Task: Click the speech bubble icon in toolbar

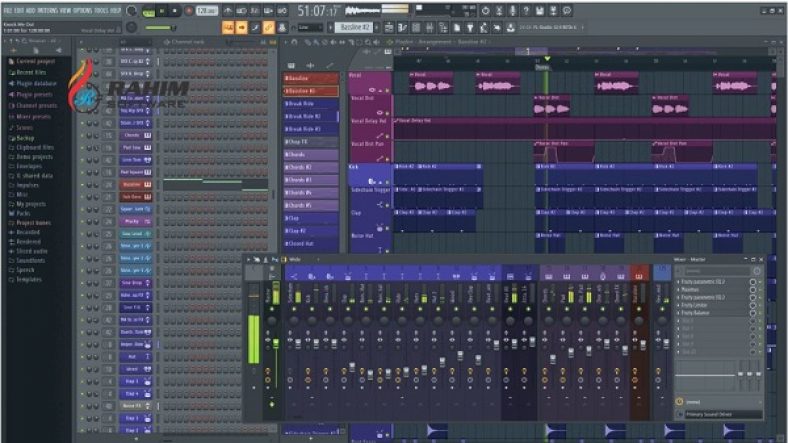Action: point(567,11)
